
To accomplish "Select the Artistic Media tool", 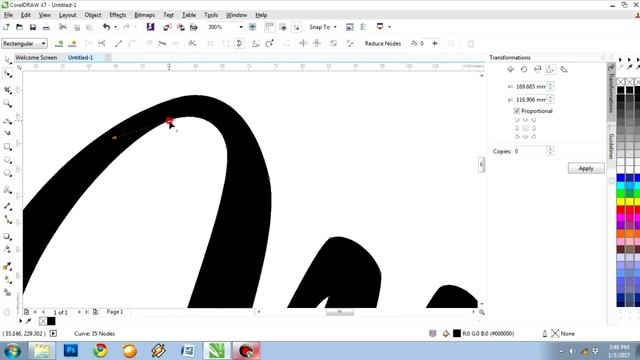I will tap(7, 133).
